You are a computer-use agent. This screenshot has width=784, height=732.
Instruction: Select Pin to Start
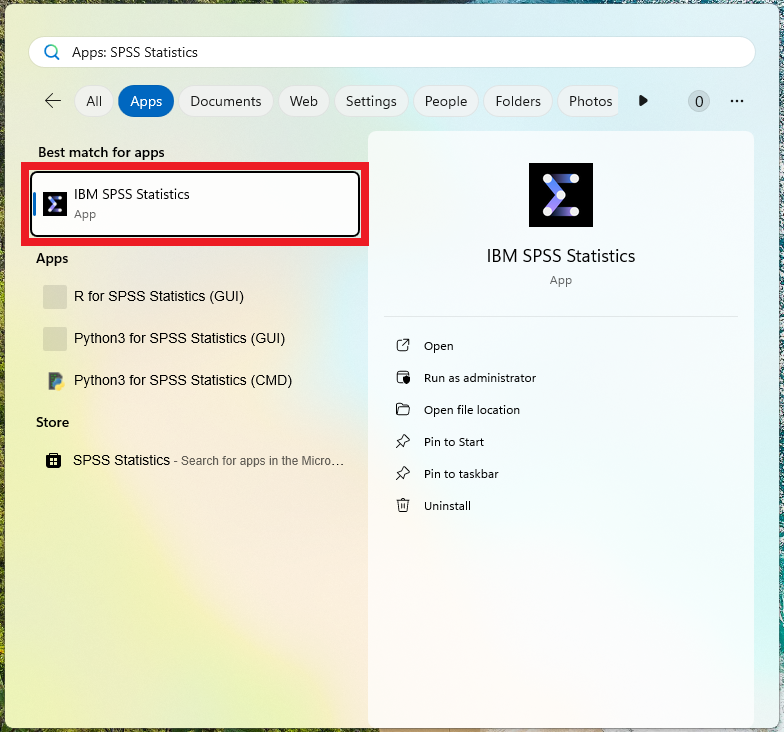(454, 442)
